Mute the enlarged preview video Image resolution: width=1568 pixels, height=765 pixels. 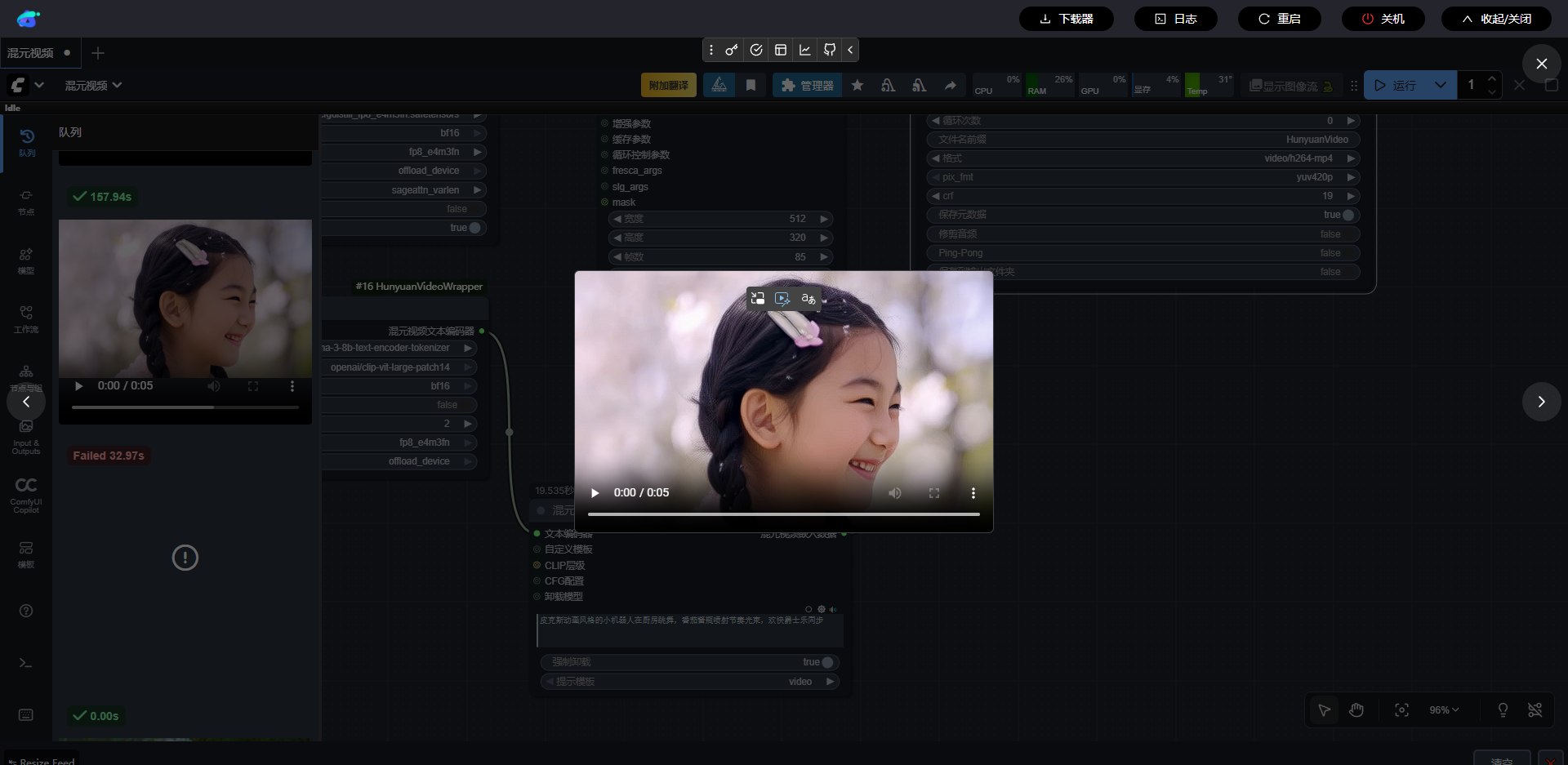pyautogui.click(x=895, y=493)
